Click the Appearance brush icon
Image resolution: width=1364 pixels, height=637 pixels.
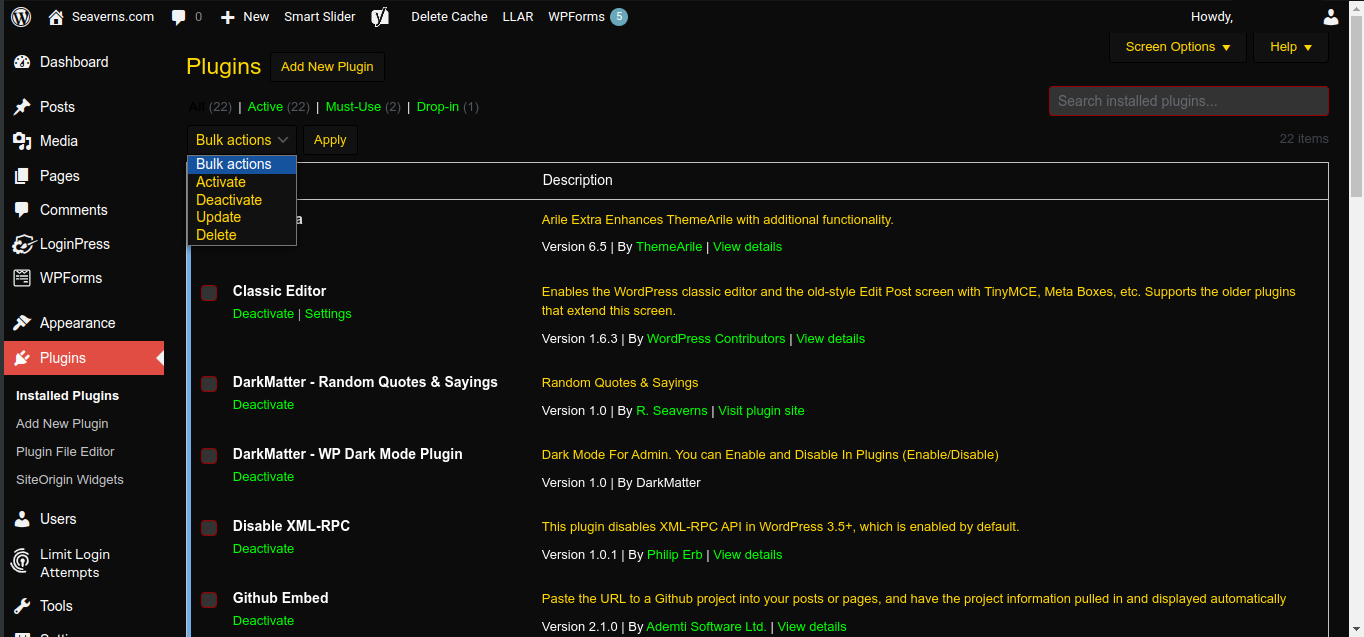click(x=22, y=323)
